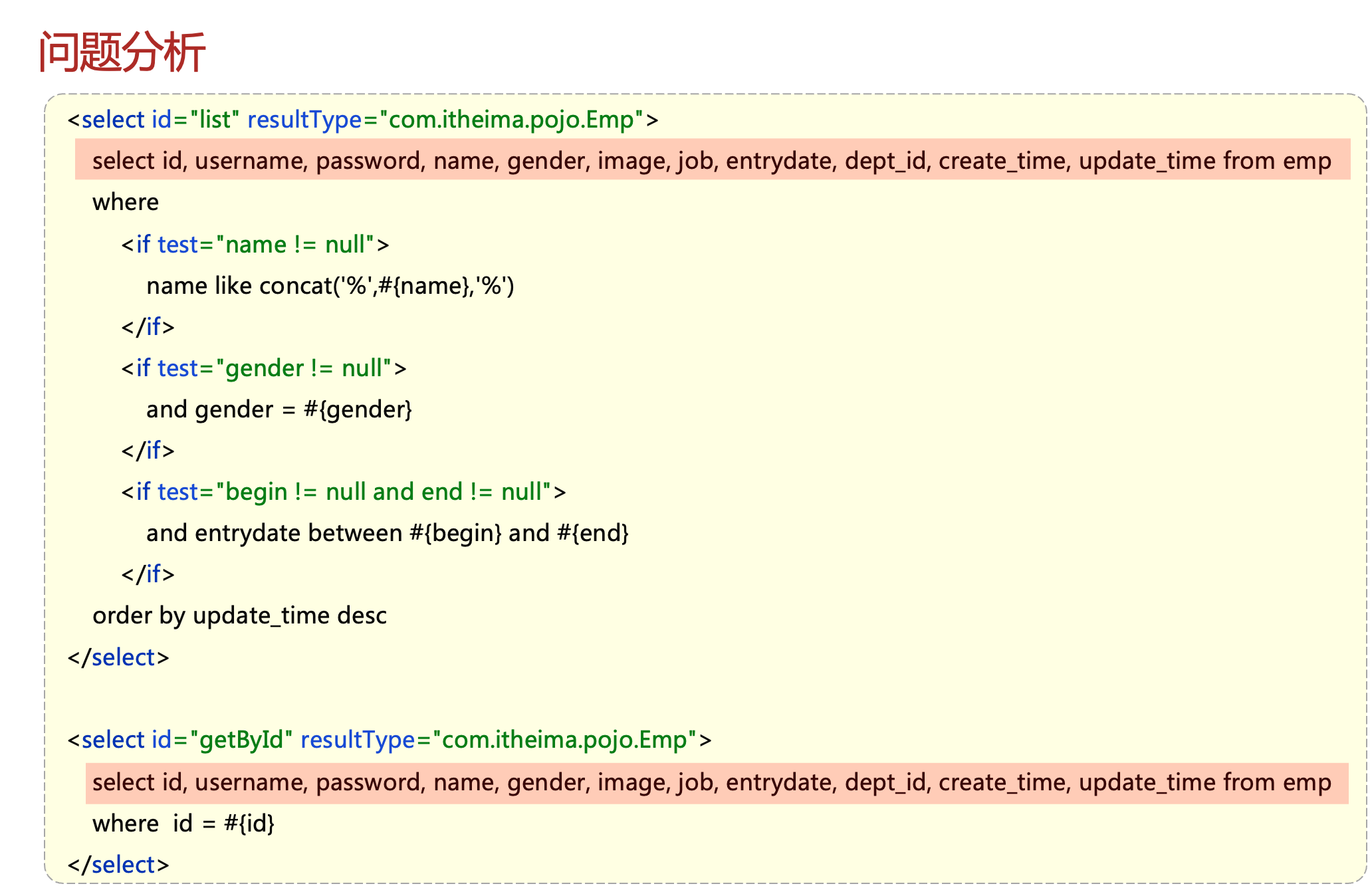Click the 'and entrydate between' line
1372x896 pixels.
(388, 533)
